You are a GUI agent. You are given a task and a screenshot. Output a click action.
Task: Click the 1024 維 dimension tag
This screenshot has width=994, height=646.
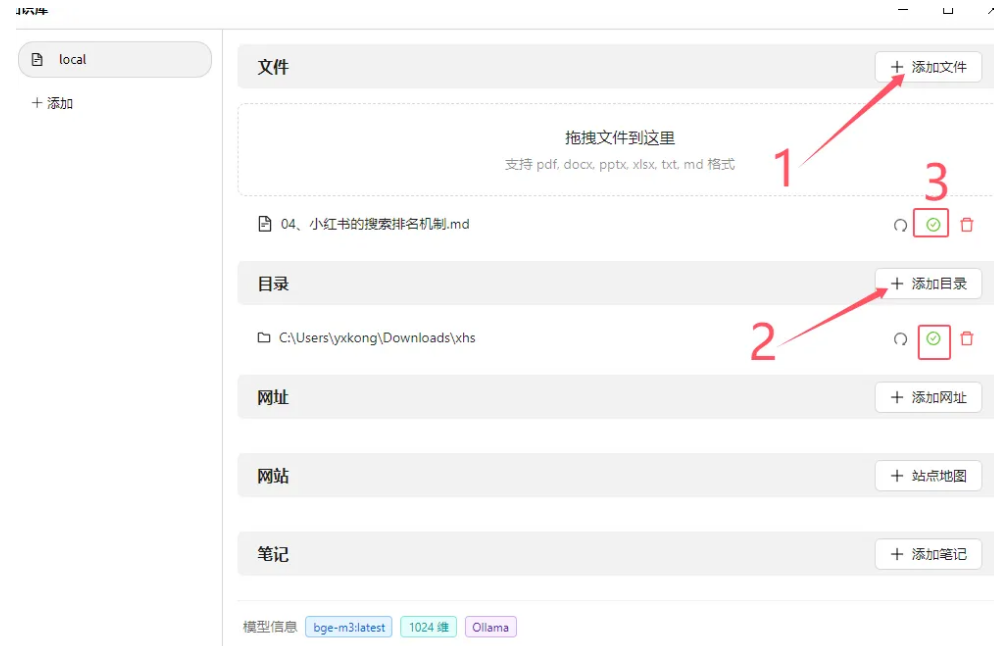click(428, 627)
